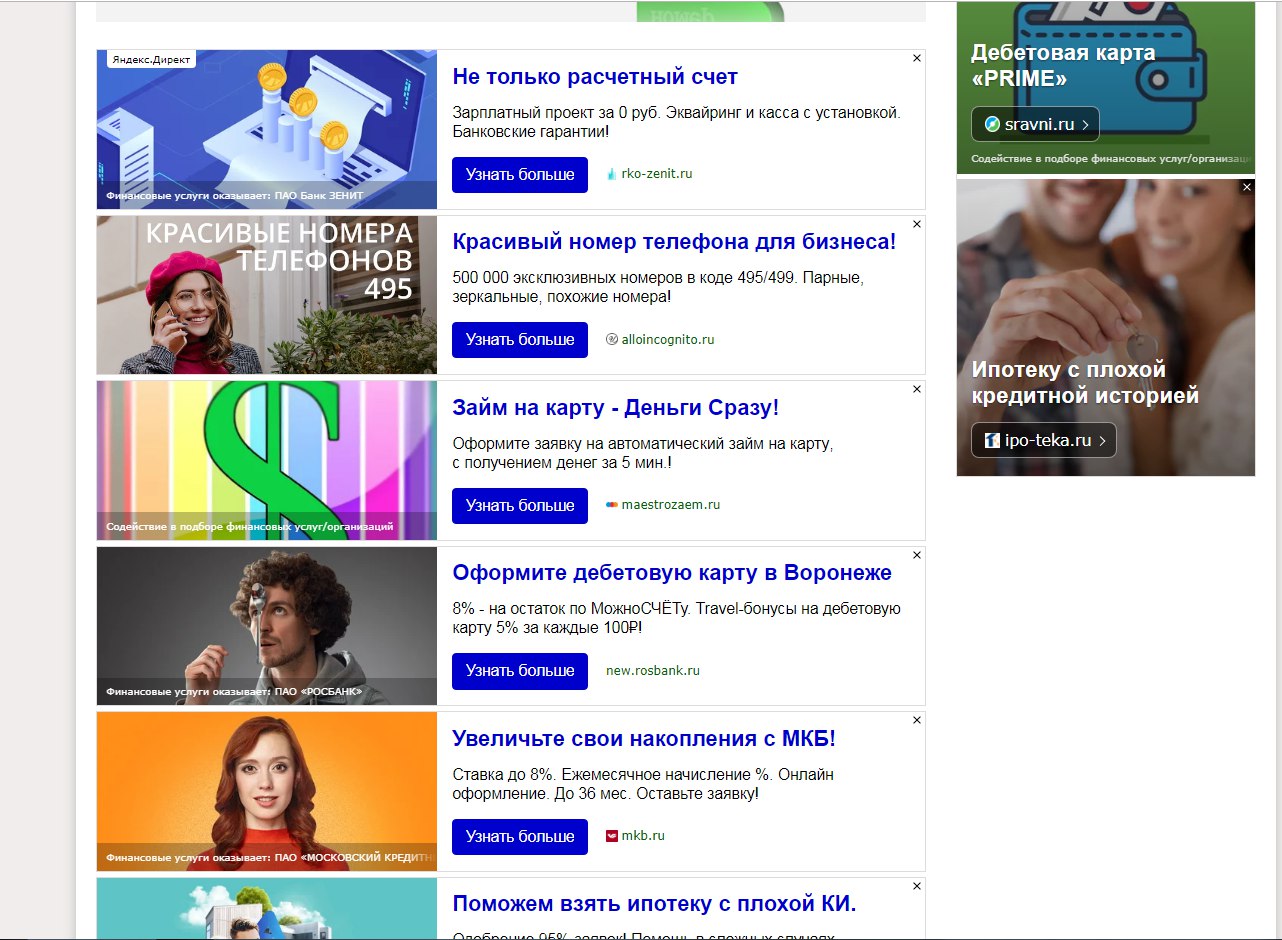Click the ipo-teka.ru logo icon
This screenshot has width=1282, height=940.
(992, 440)
